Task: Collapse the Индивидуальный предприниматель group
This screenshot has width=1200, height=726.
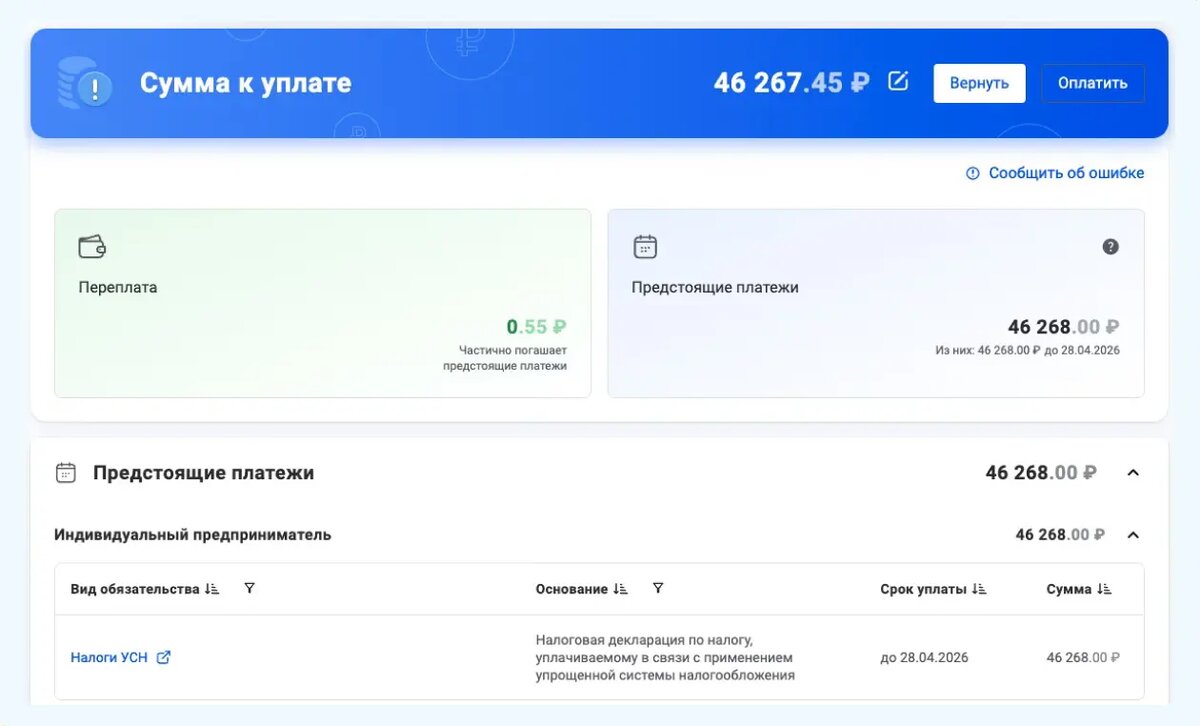Action: click(x=1133, y=534)
